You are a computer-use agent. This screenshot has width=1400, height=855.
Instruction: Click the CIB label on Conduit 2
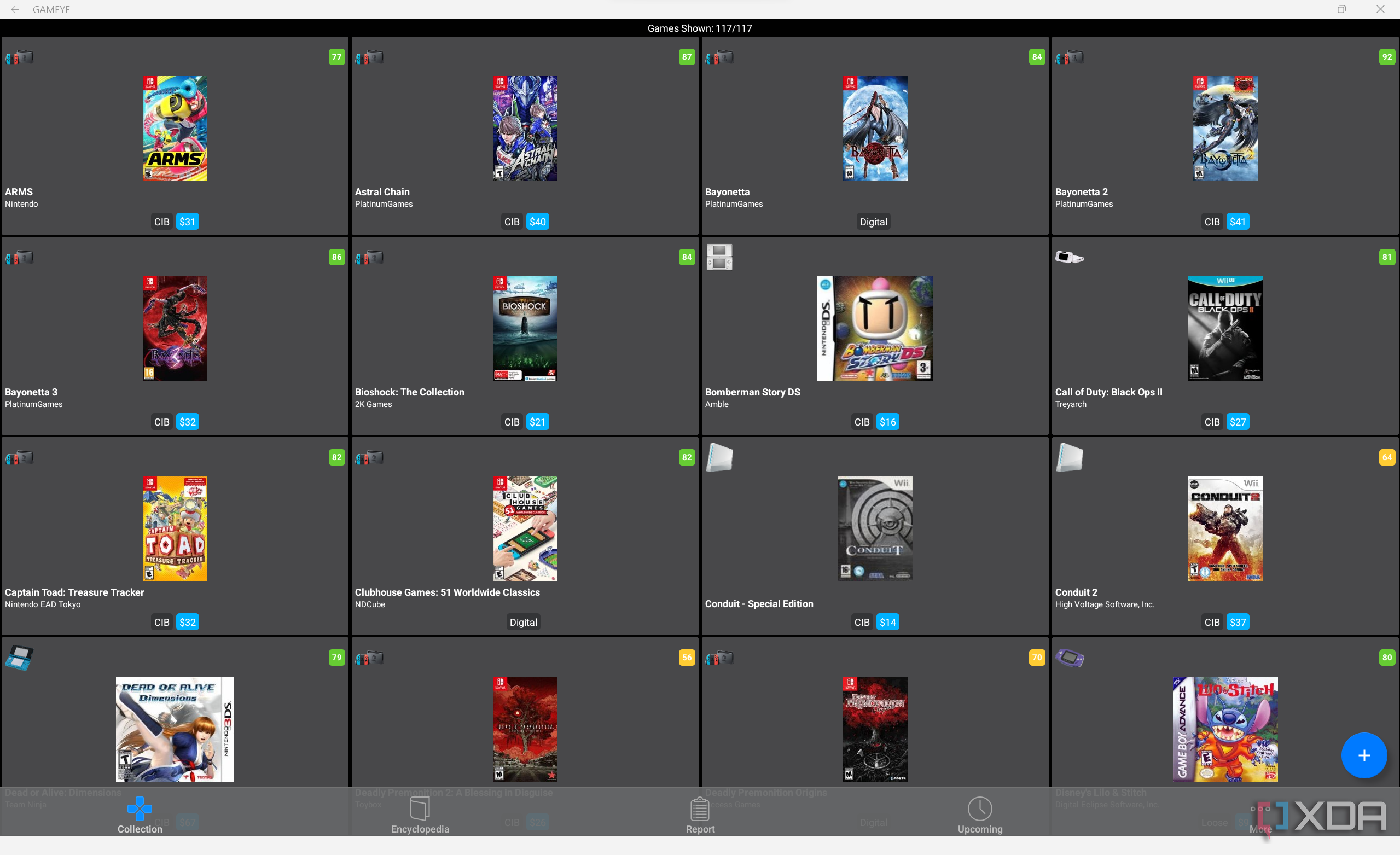coord(1212,622)
